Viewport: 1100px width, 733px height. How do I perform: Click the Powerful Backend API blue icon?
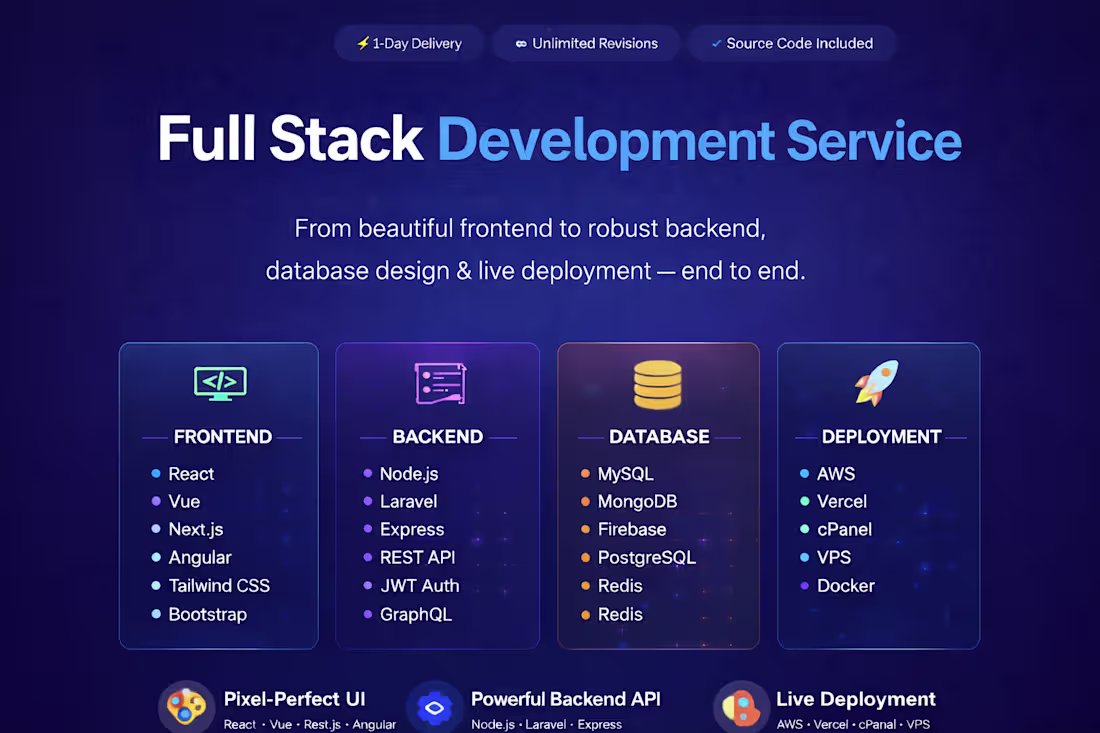pyautogui.click(x=435, y=707)
